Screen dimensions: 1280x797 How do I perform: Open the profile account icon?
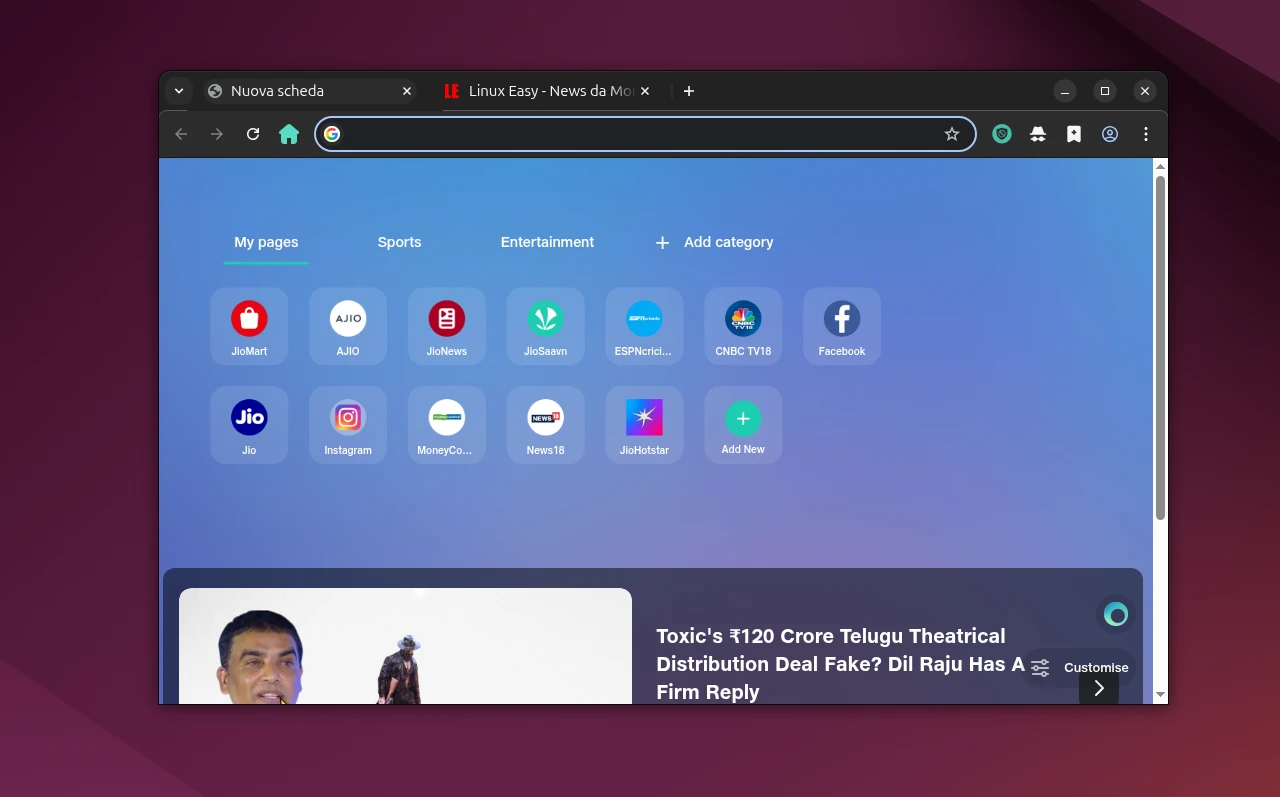coord(1109,133)
